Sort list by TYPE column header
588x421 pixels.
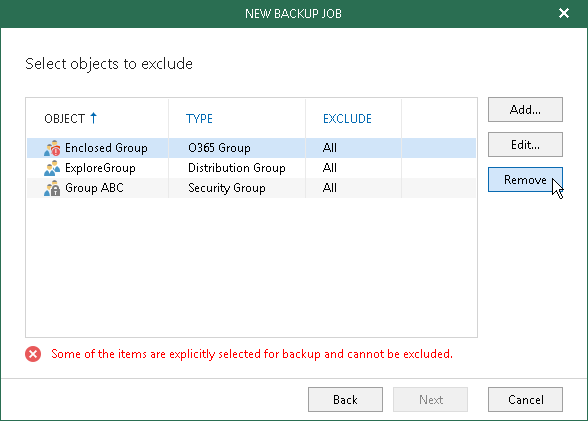199,118
